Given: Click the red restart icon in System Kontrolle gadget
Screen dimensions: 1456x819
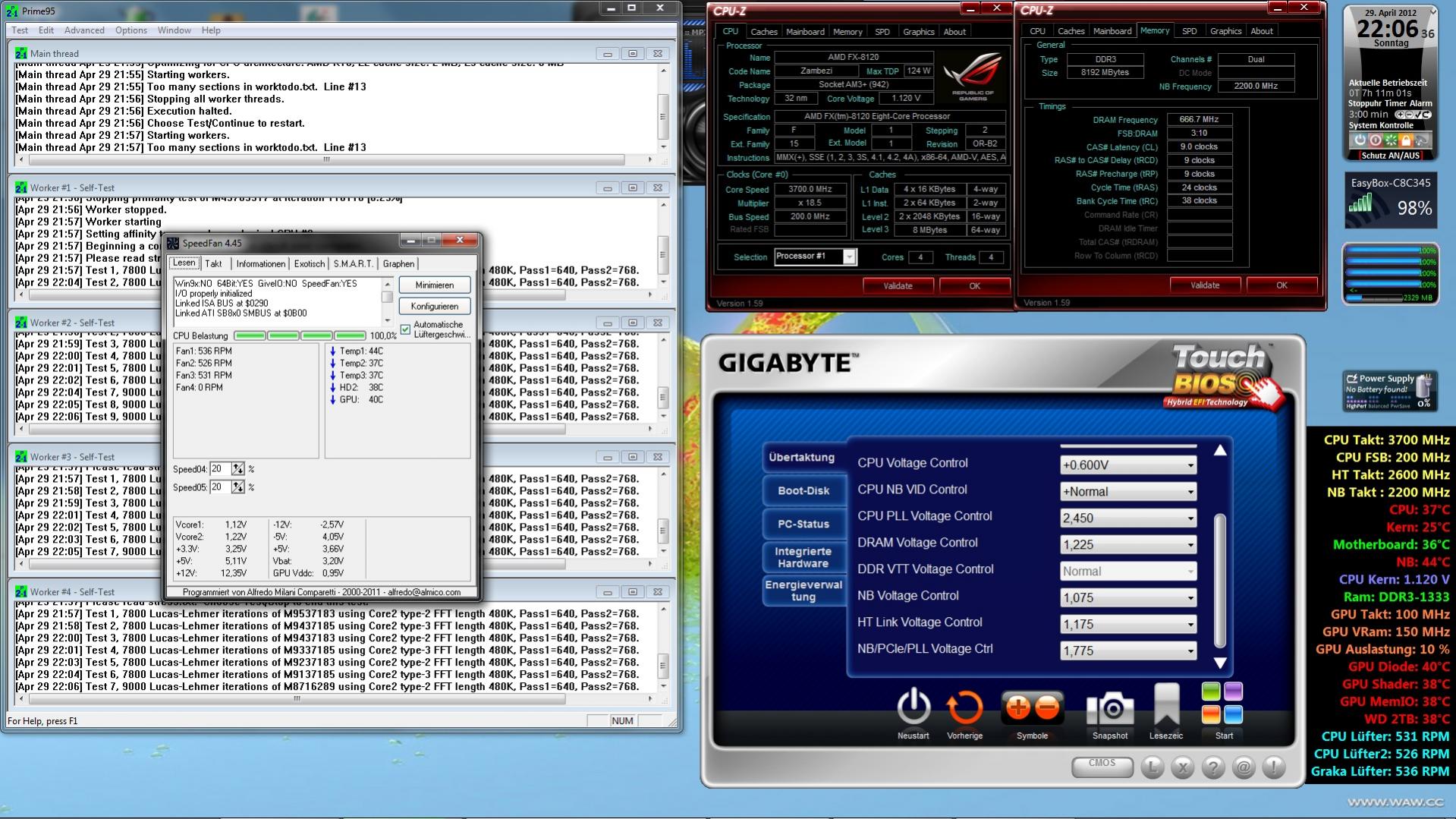Looking at the screenshot, I should 1375,140.
